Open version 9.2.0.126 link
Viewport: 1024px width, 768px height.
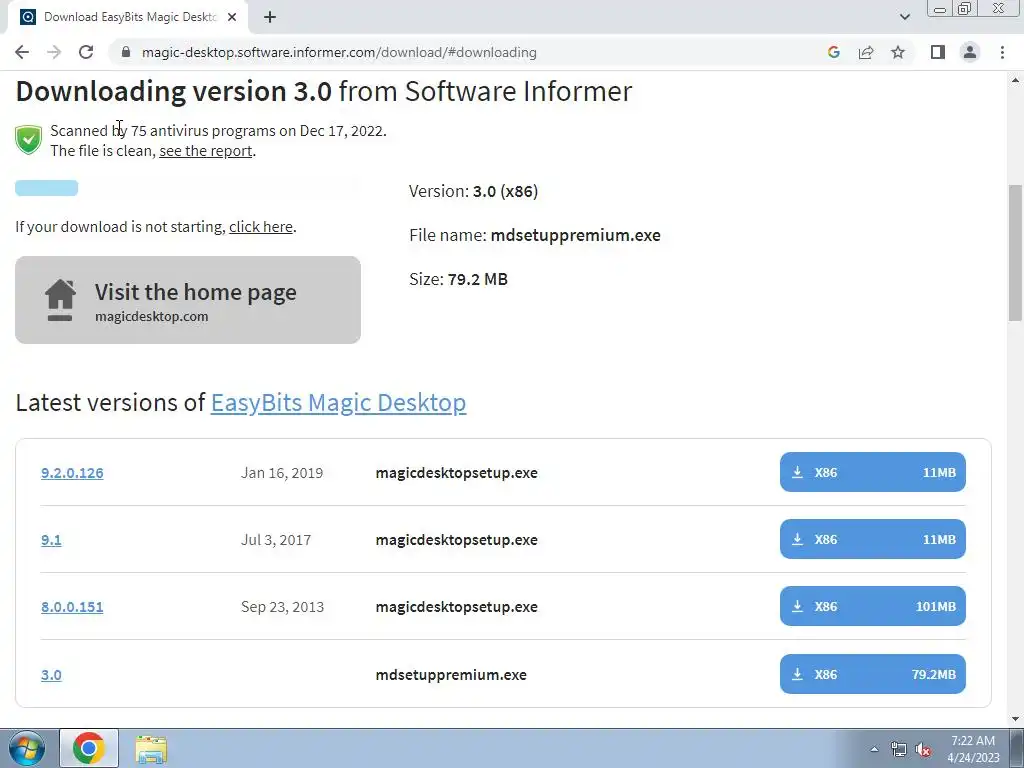[x=72, y=473]
